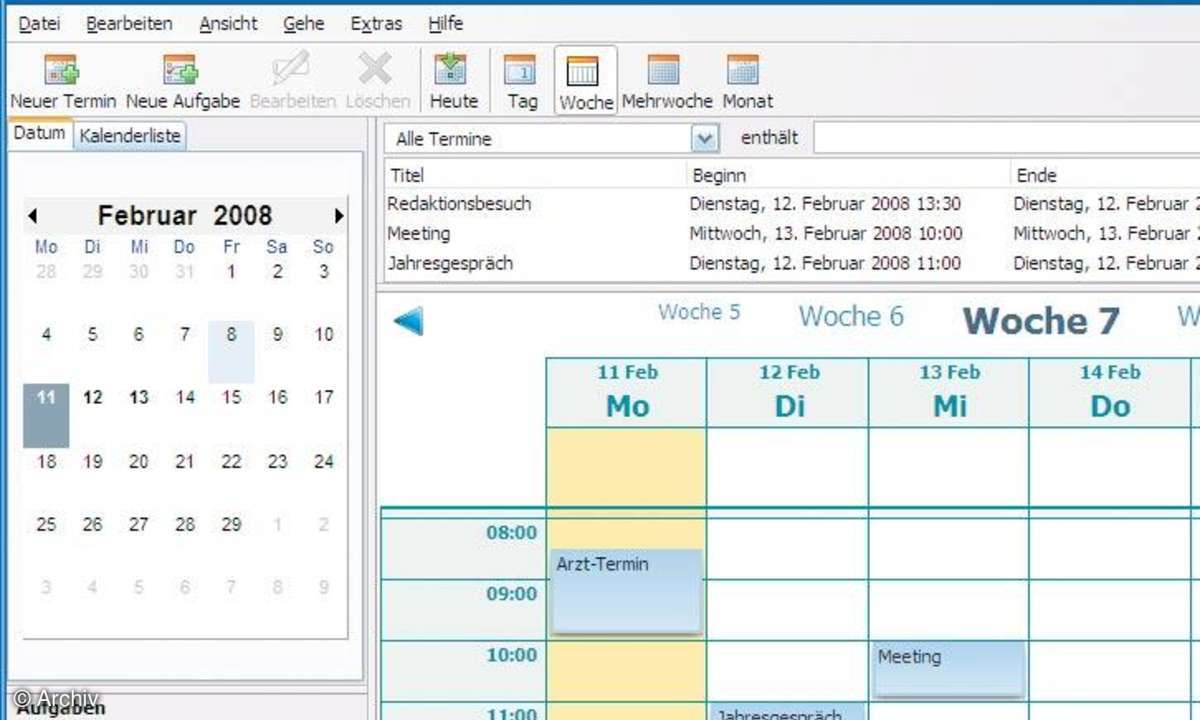
Task: Click the all-day cell for Tuesday 12 Feb
Action: tap(788, 467)
